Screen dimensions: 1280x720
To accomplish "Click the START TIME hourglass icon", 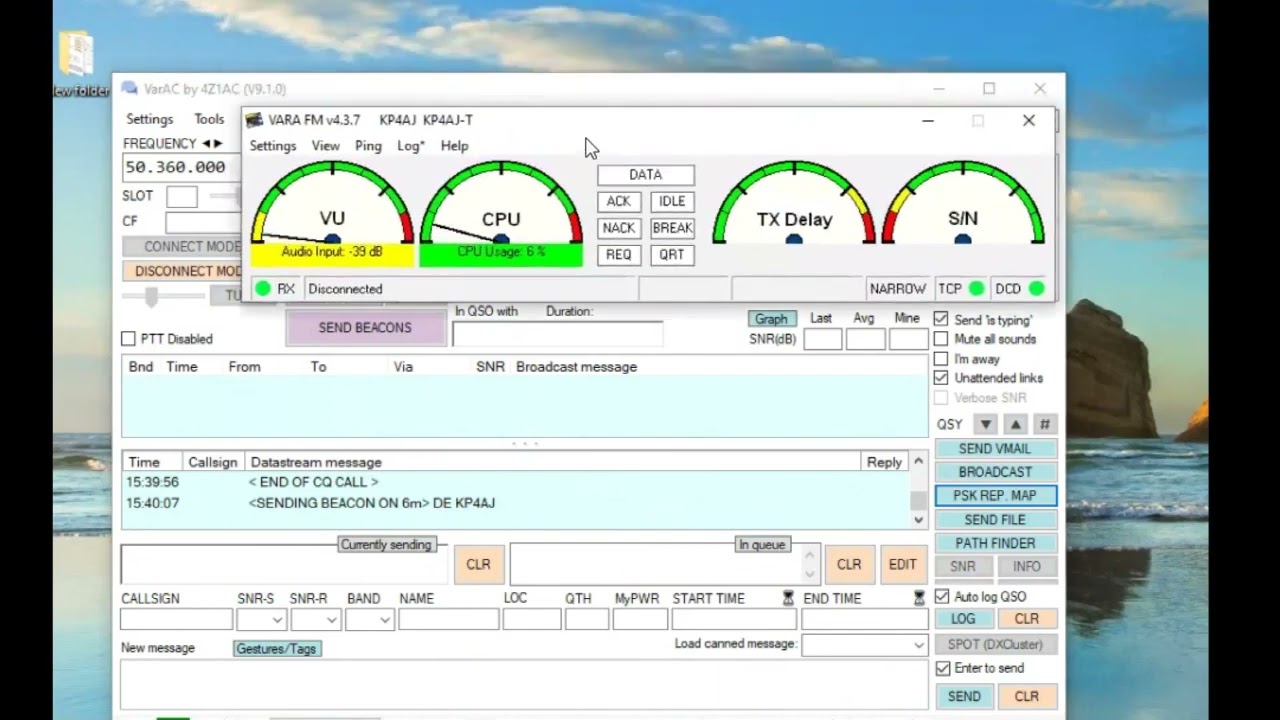I will [x=788, y=598].
